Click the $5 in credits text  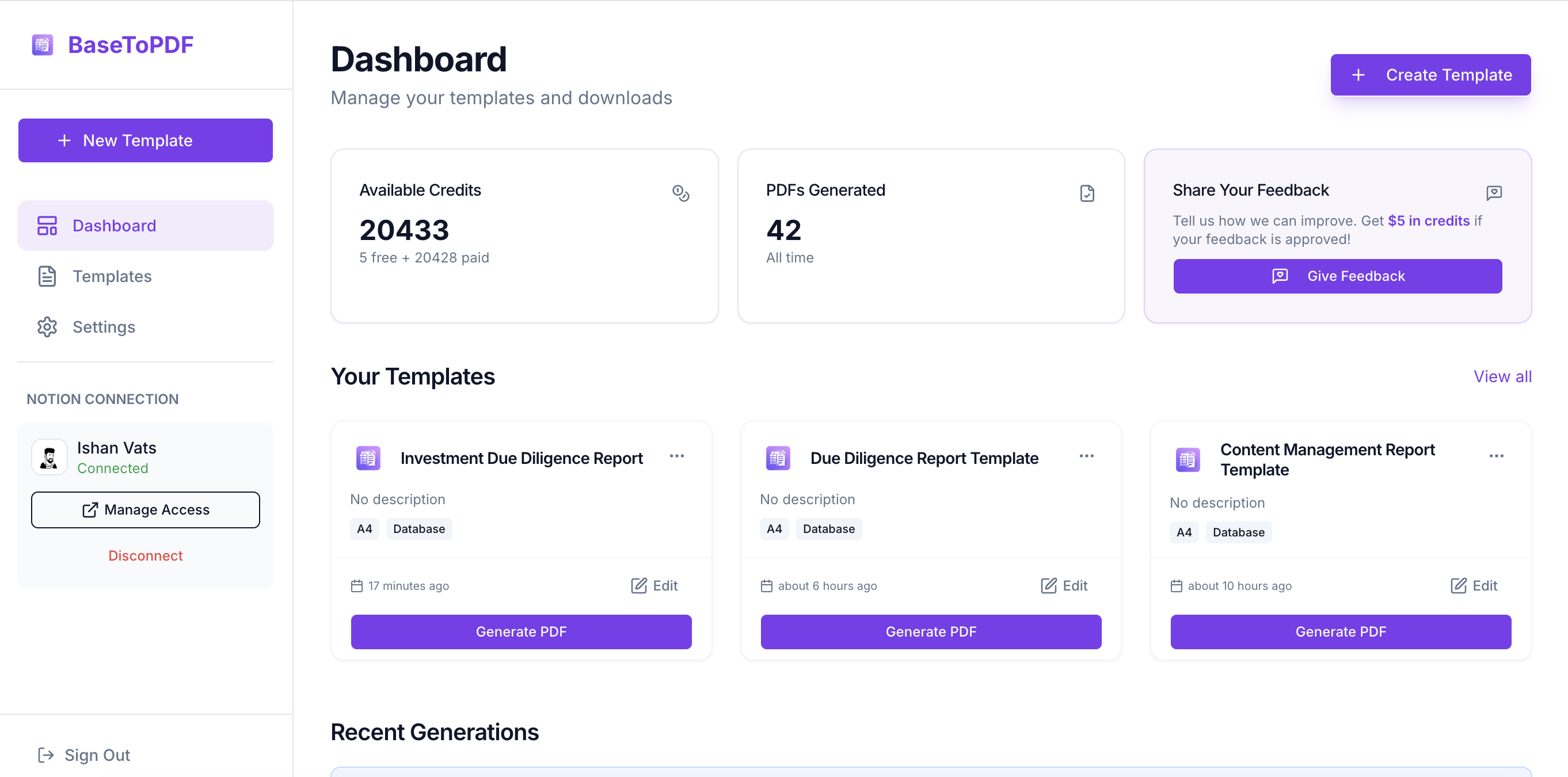pos(1429,221)
